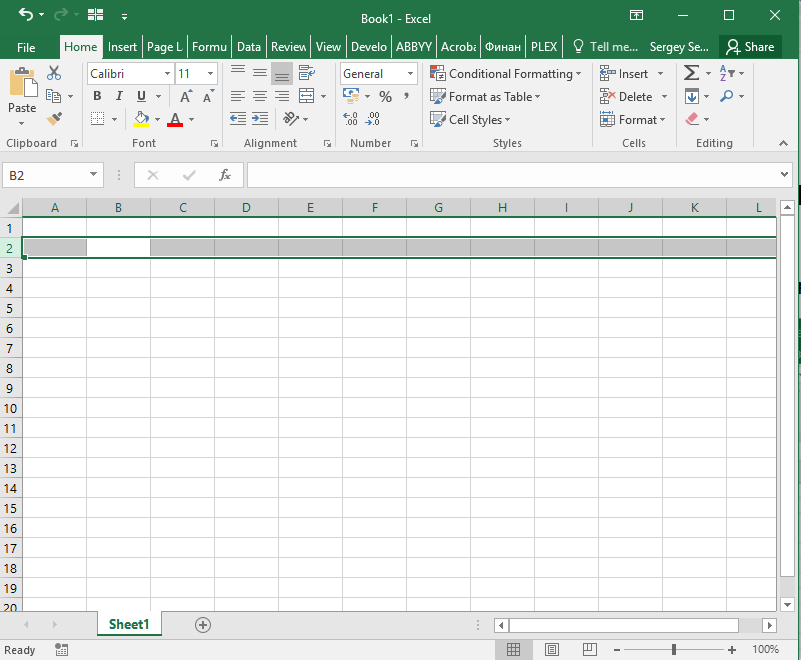
Task: Open the File tab
Action: [x=26, y=48]
